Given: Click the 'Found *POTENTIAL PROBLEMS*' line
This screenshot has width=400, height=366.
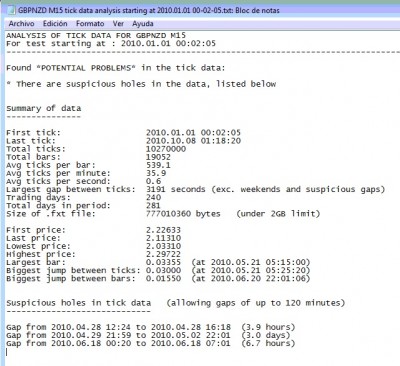Looking at the screenshot, I should coord(115,68).
